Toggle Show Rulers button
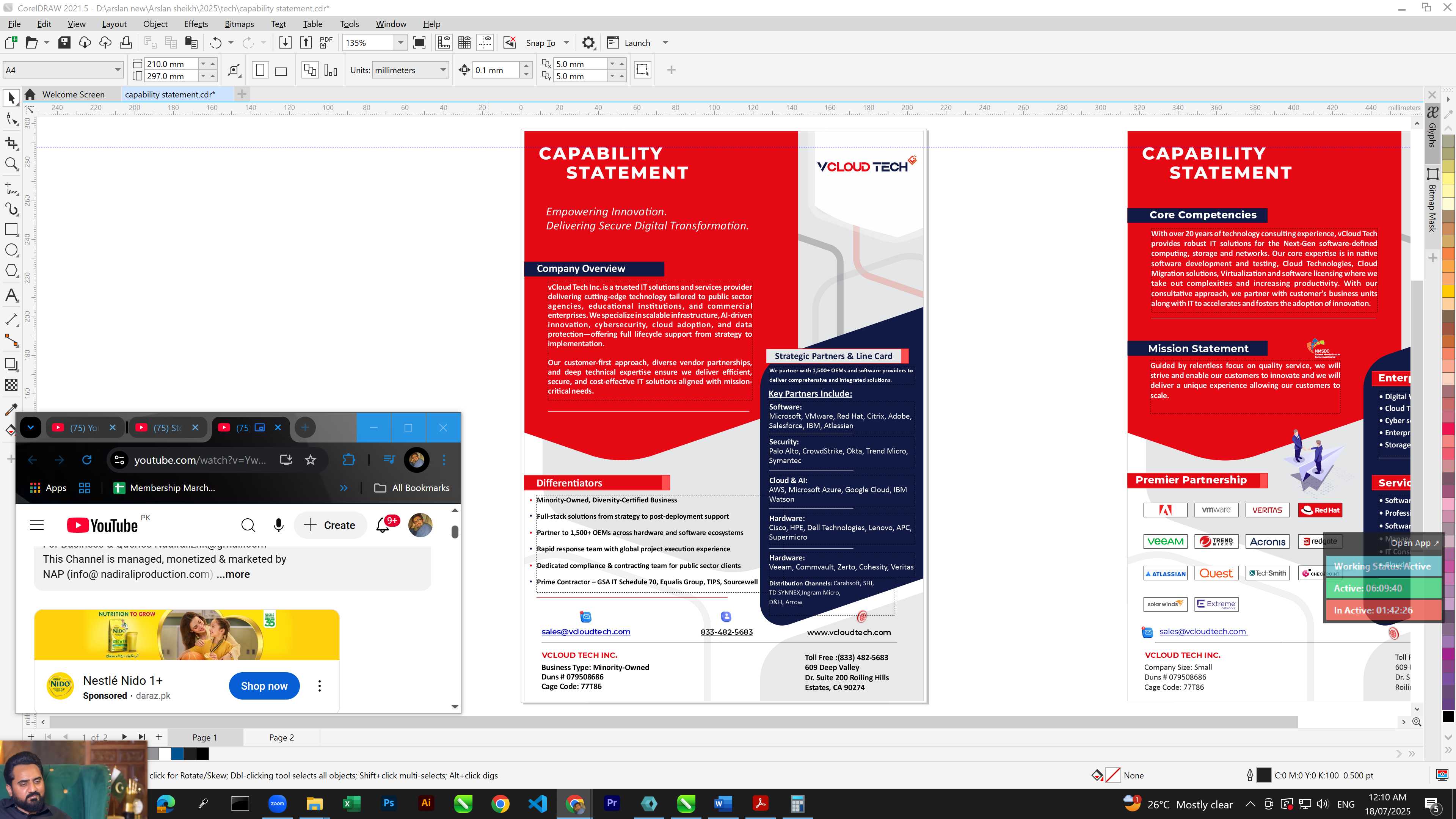 click(444, 42)
